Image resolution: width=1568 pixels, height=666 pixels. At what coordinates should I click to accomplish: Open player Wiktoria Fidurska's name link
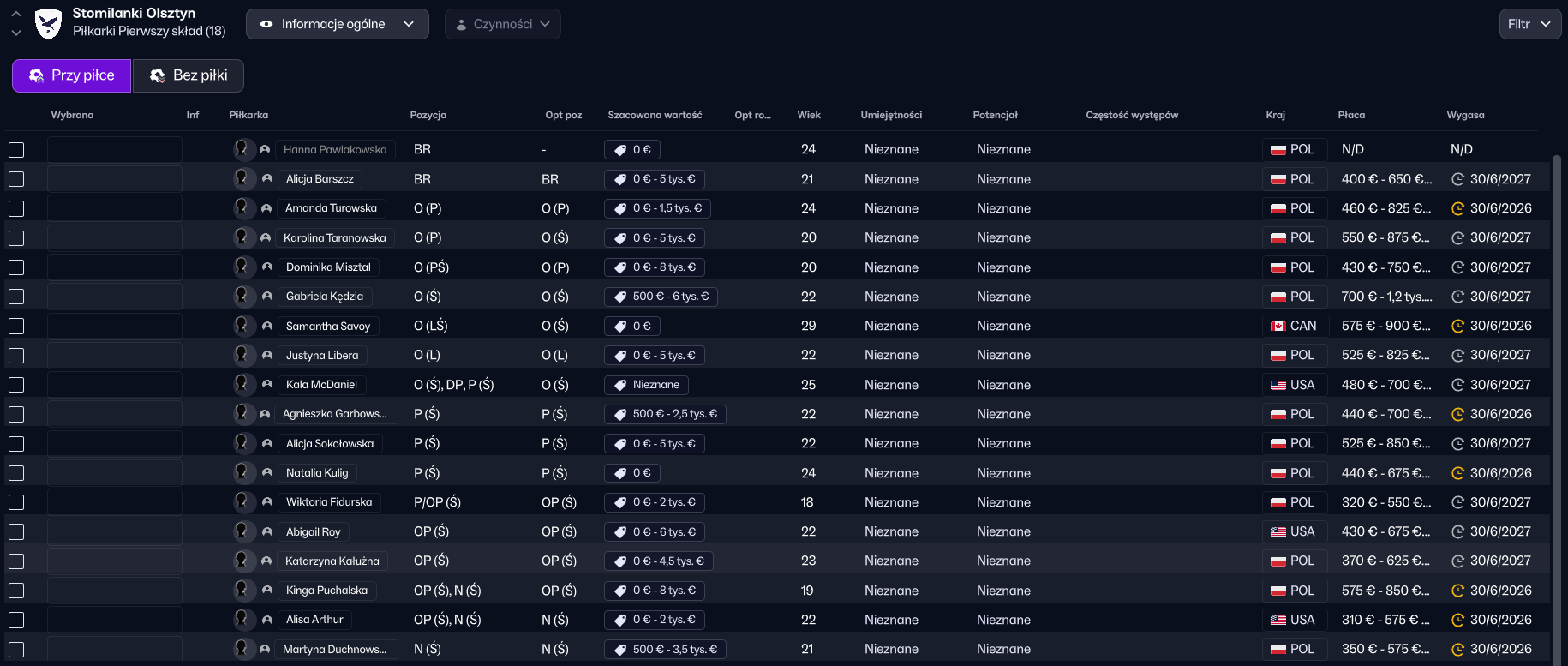[x=329, y=502]
